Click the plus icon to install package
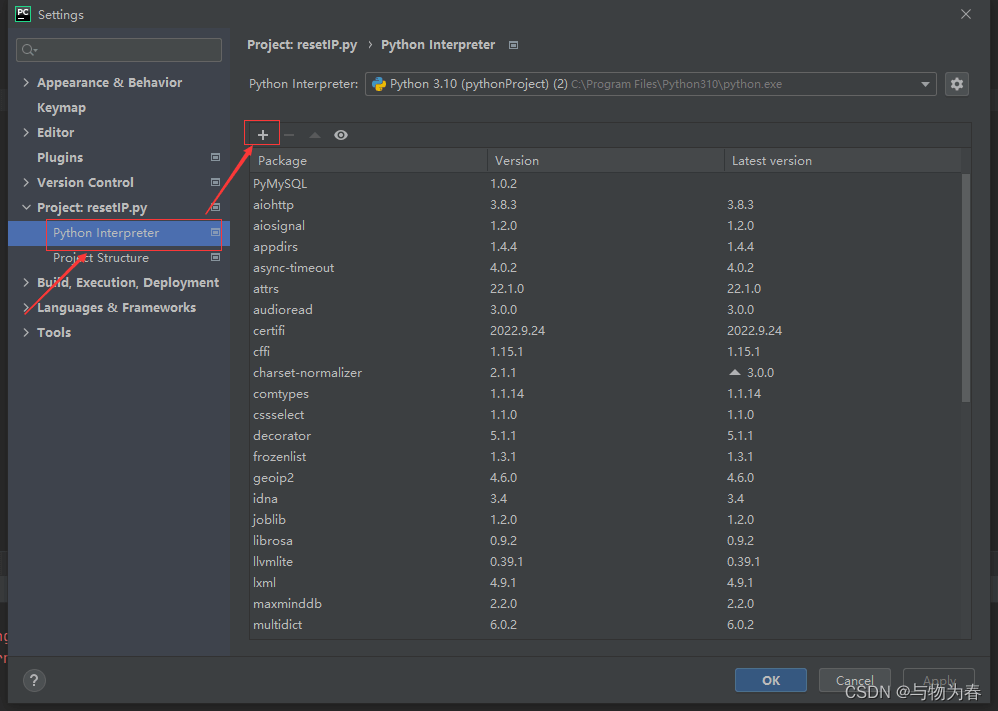This screenshot has width=998, height=711. click(x=263, y=135)
